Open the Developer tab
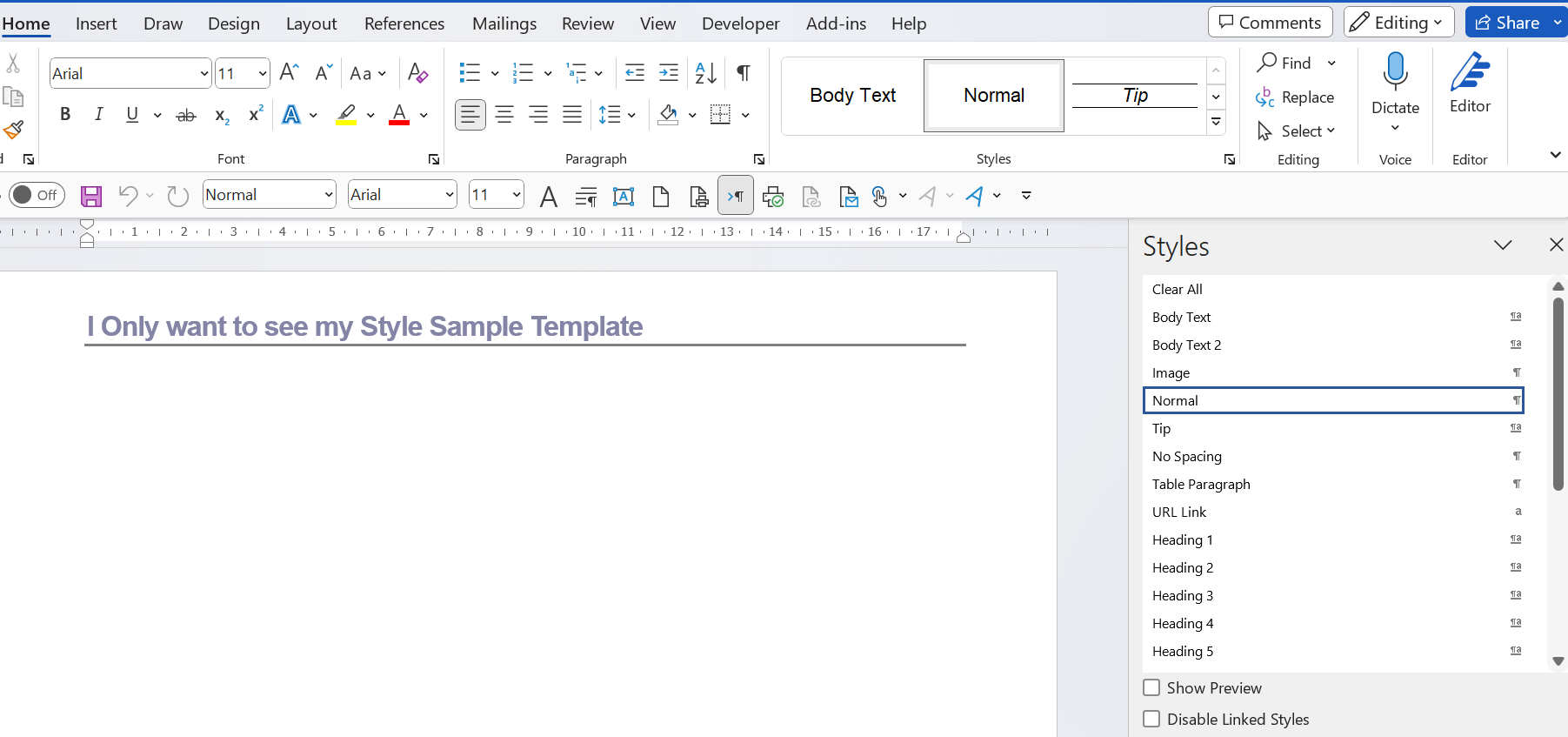This screenshot has width=1568, height=737. pyautogui.click(x=741, y=23)
